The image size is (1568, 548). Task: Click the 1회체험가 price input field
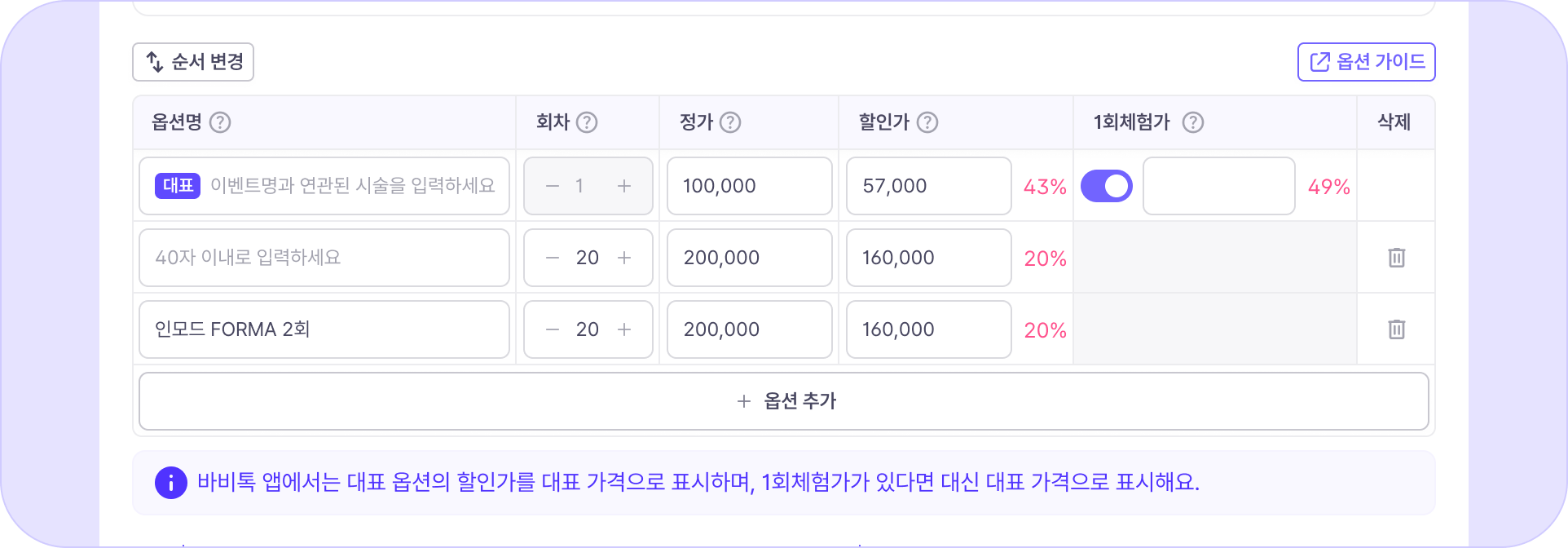[1218, 186]
